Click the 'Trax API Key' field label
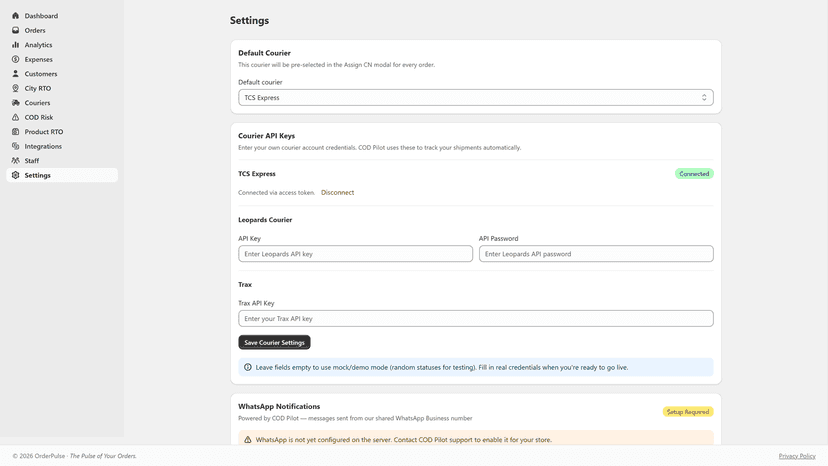The width and height of the screenshot is (828, 466). [x=256, y=303]
